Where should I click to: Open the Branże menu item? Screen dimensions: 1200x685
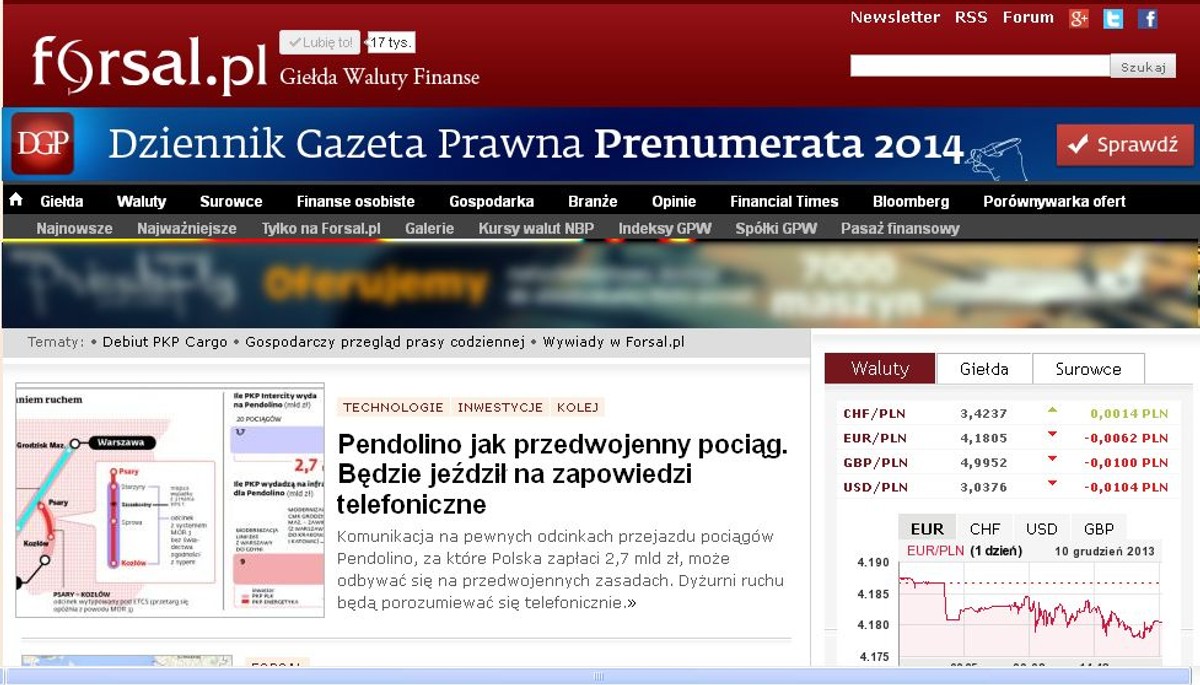coord(593,201)
